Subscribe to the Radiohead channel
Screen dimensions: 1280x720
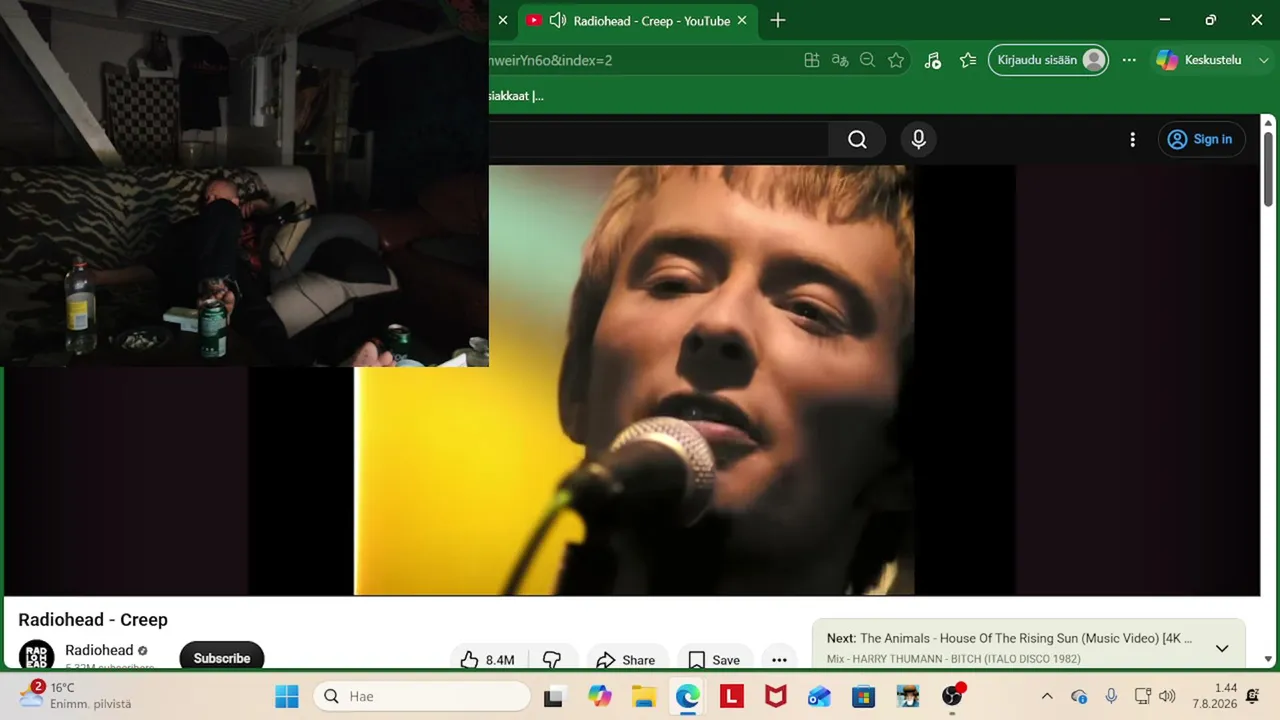[222, 658]
